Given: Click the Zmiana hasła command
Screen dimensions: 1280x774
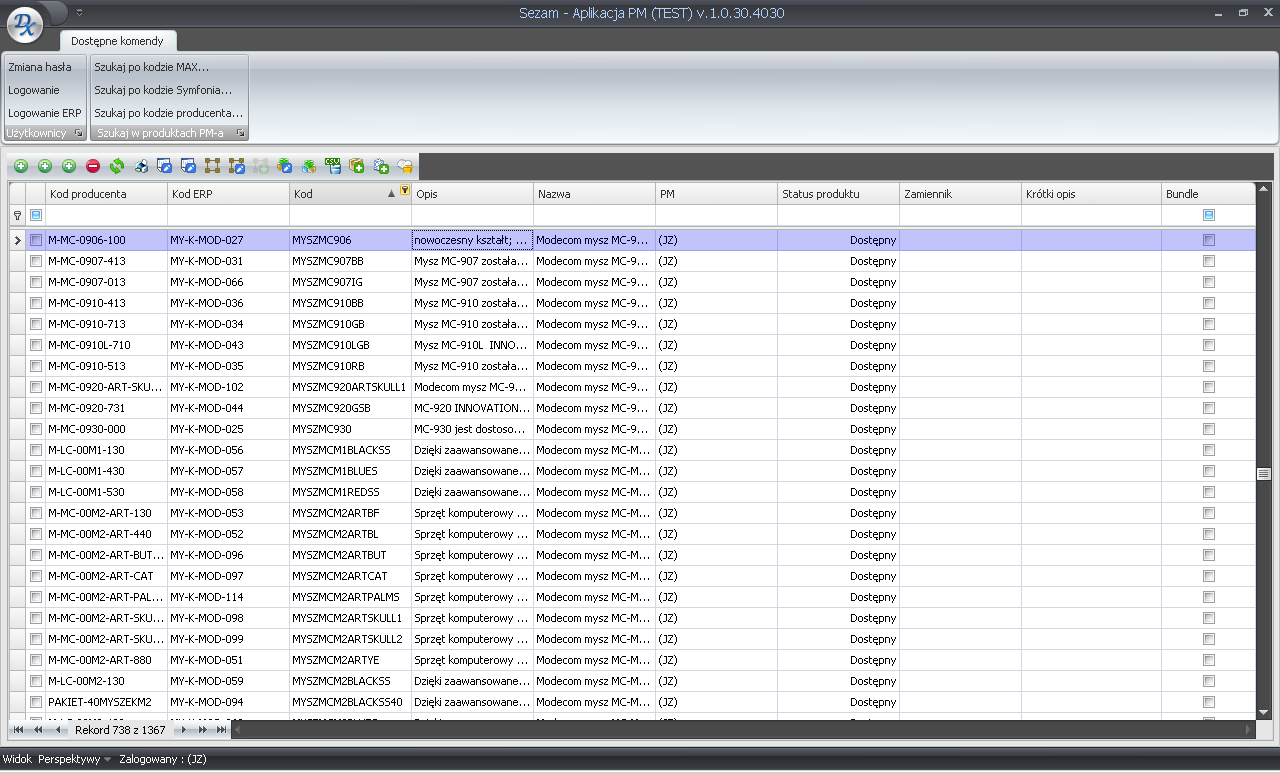Looking at the screenshot, I should (40, 67).
